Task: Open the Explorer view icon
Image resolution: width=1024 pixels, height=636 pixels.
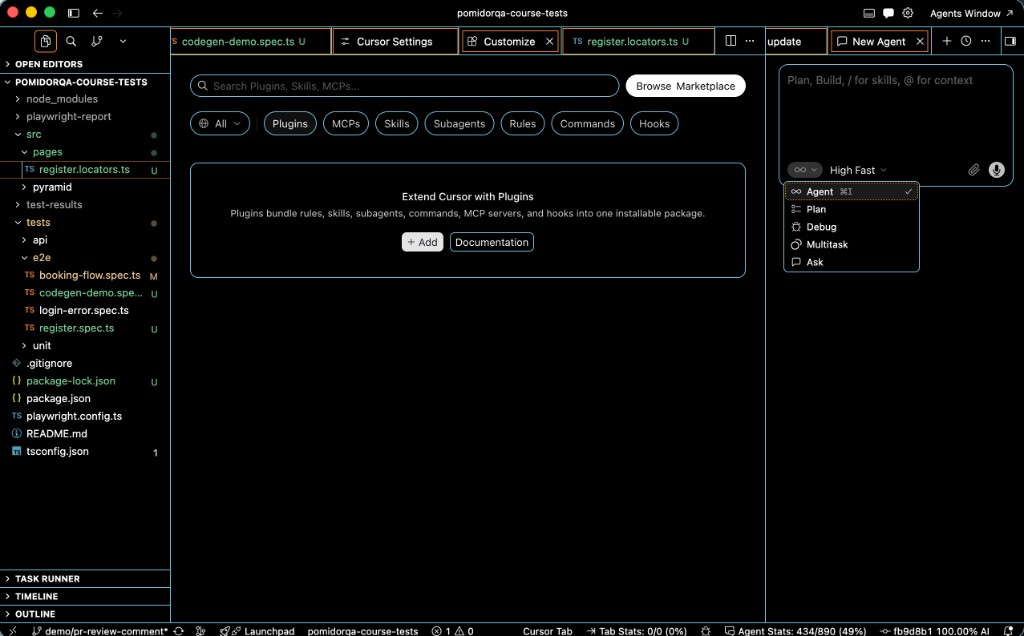Action: coord(45,41)
